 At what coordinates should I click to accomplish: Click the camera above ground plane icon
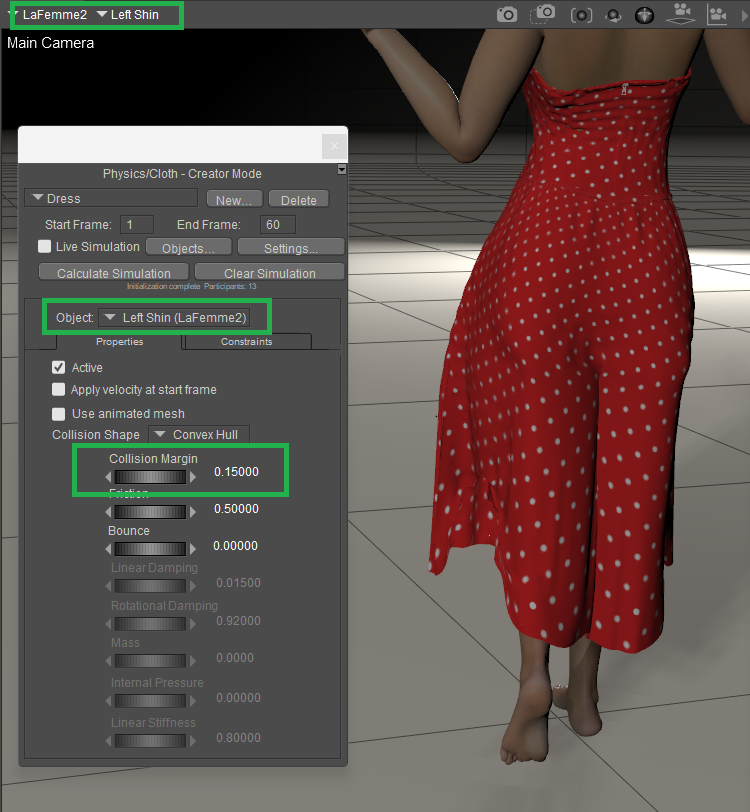[x=681, y=14]
